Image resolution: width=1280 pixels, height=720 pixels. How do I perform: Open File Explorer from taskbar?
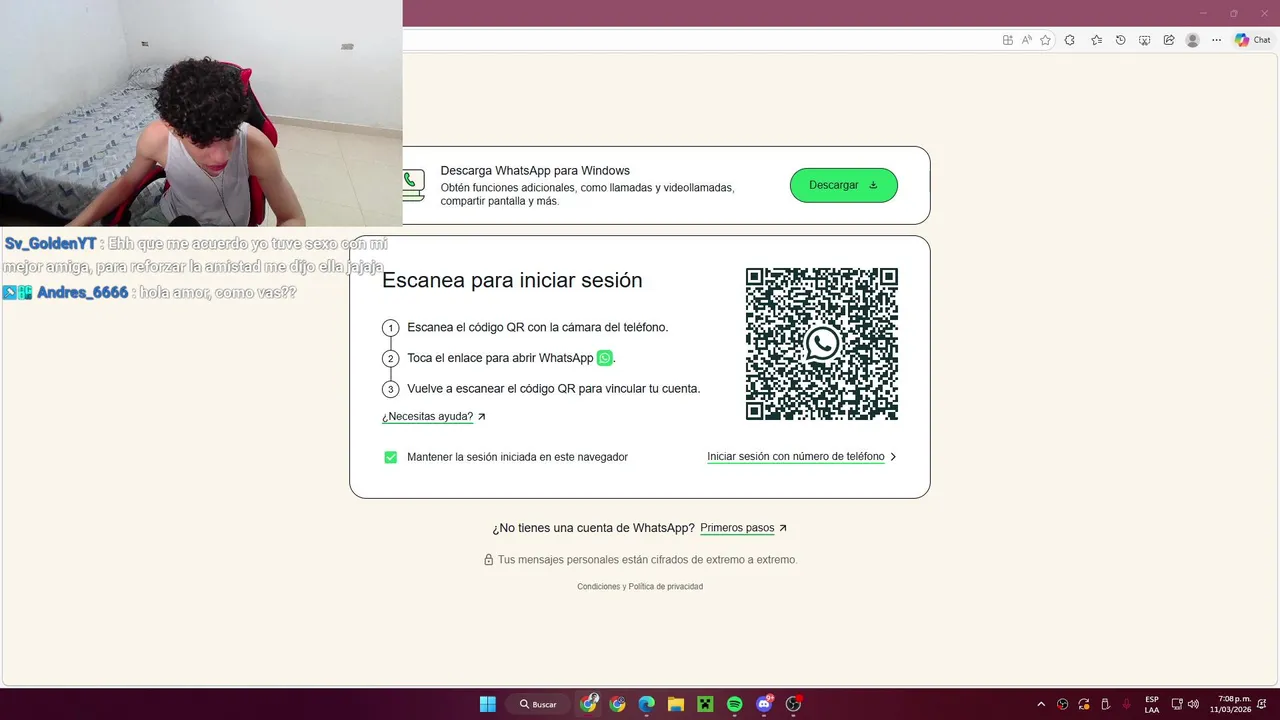pos(675,704)
